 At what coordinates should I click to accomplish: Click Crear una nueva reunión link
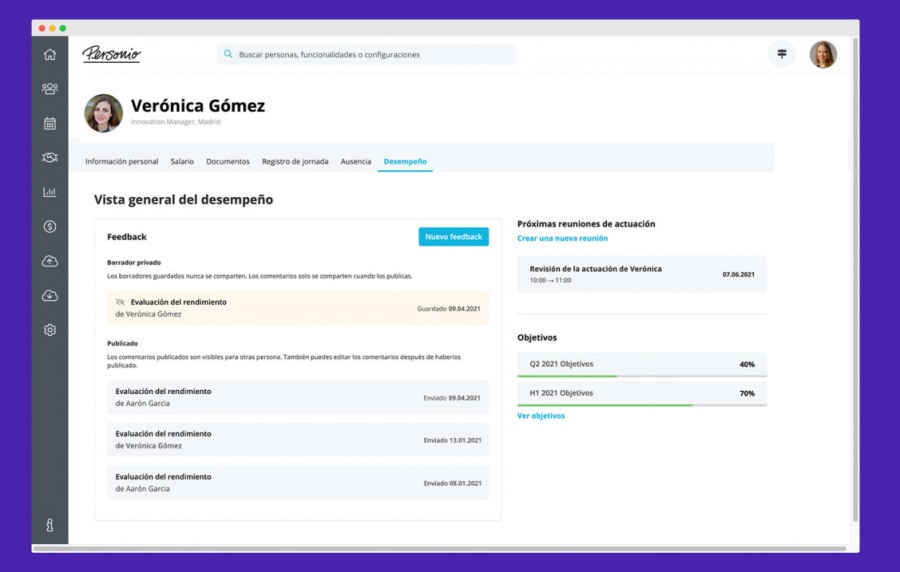(x=562, y=239)
